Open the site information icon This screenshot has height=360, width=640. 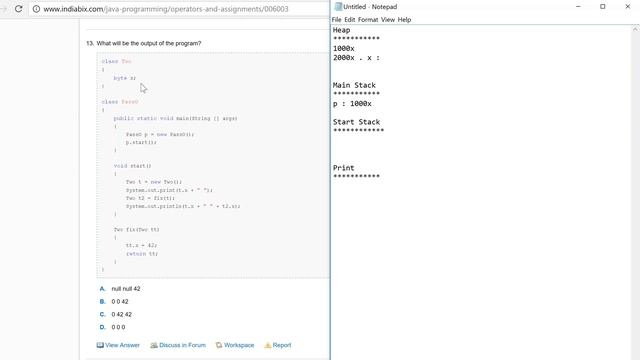pyautogui.click(x=36, y=9)
